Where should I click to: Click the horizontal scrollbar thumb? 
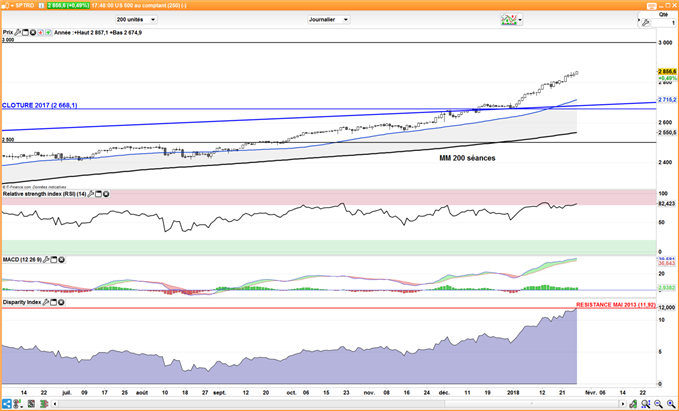pos(531,404)
